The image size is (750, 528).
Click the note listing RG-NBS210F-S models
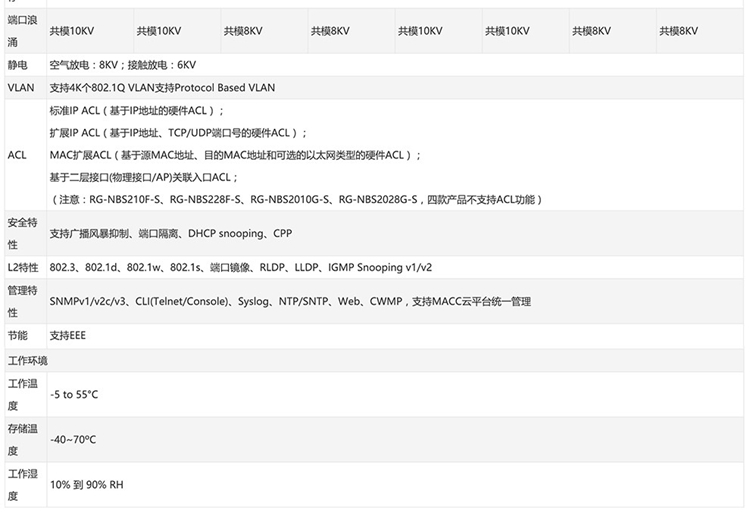[295, 200]
